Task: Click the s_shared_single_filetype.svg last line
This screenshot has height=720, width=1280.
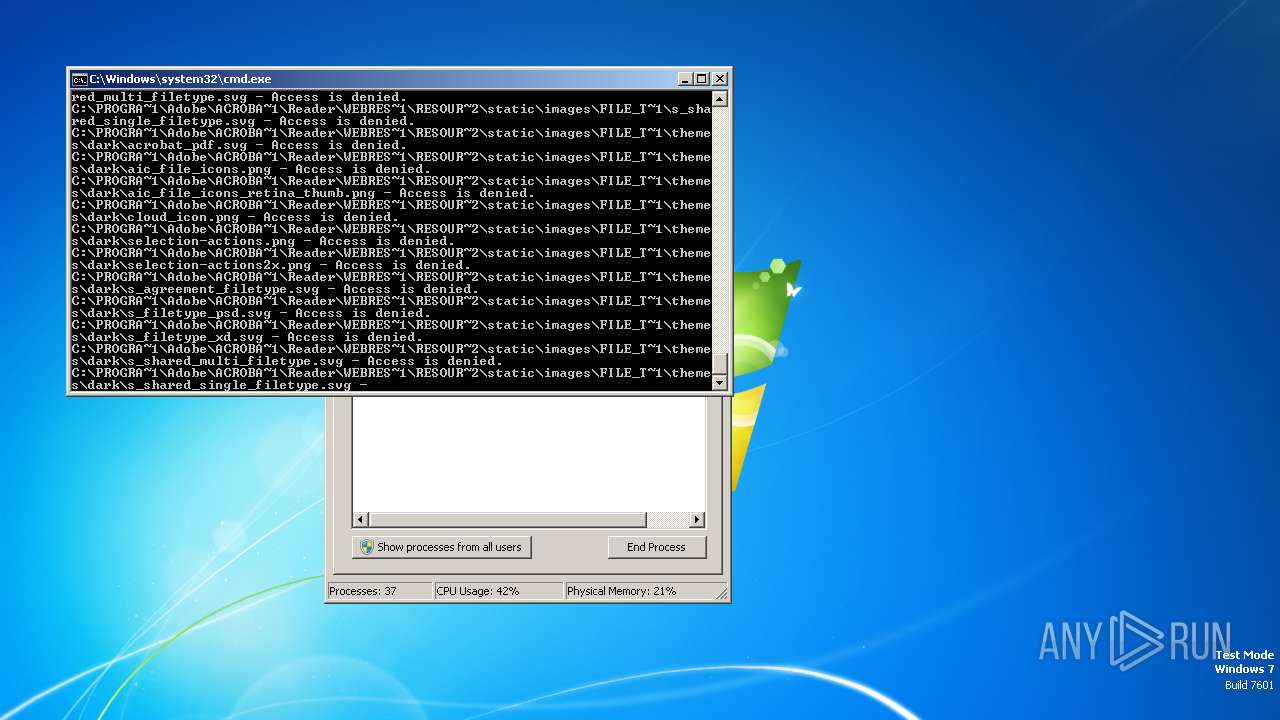Action: [220, 385]
